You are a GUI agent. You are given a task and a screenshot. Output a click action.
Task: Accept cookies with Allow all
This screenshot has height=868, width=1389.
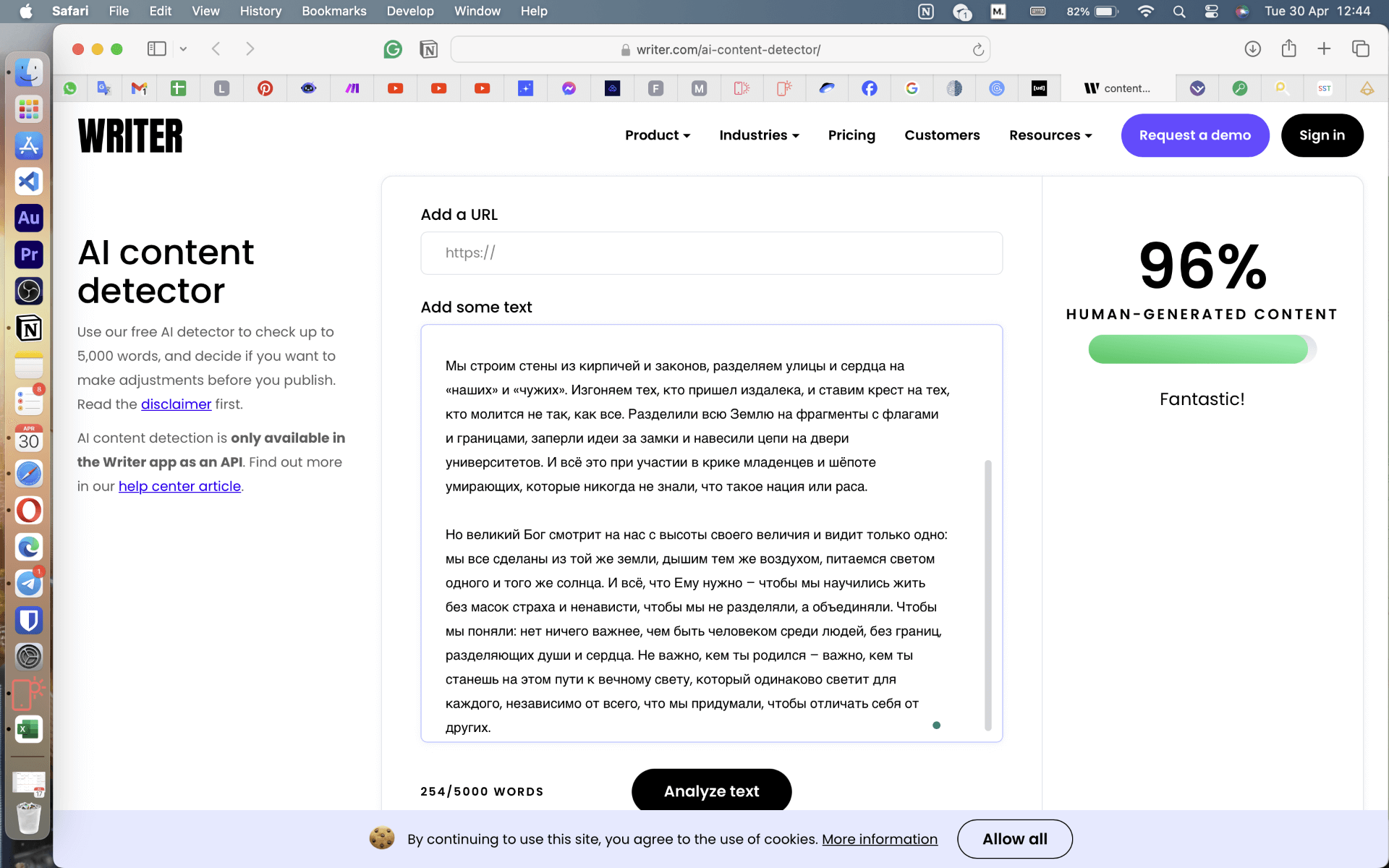pyautogui.click(x=1014, y=839)
